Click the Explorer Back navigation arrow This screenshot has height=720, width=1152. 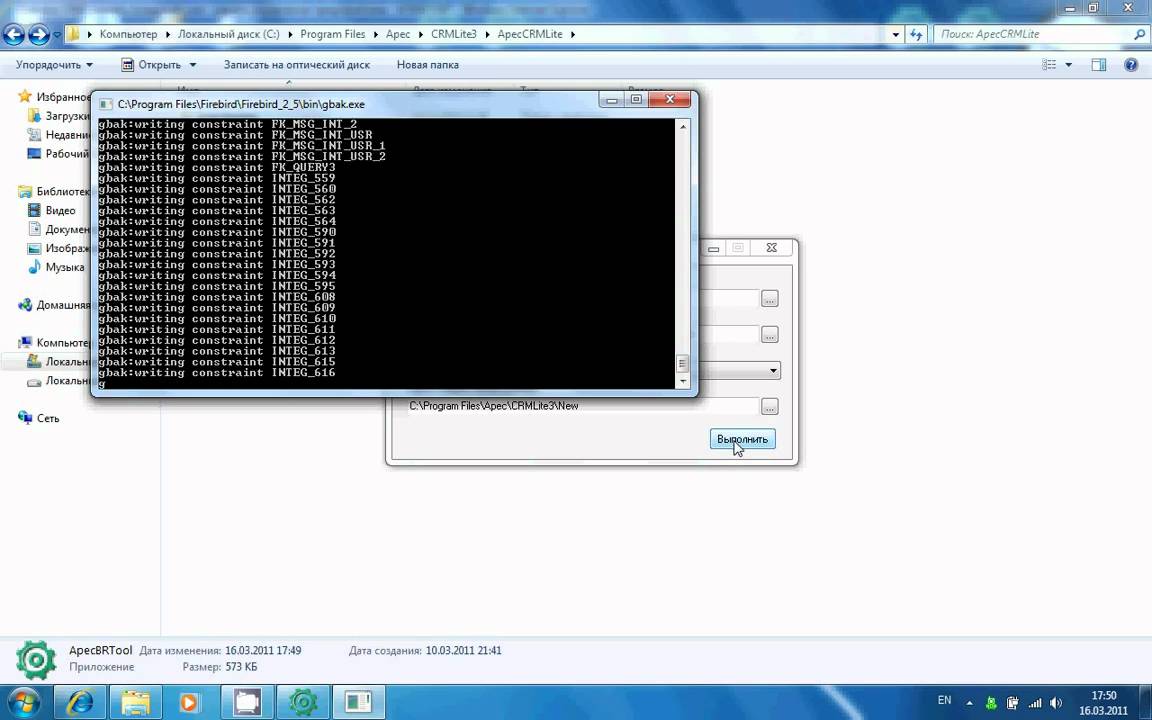click(x=14, y=34)
